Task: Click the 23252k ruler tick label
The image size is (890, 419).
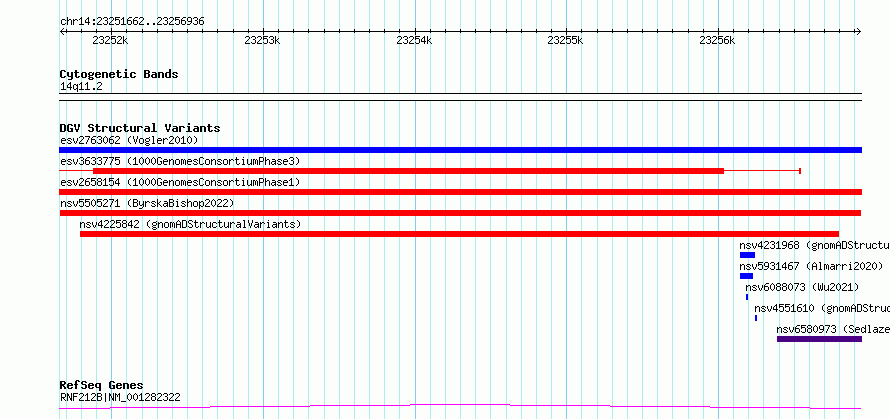Action: click(111, 40)
